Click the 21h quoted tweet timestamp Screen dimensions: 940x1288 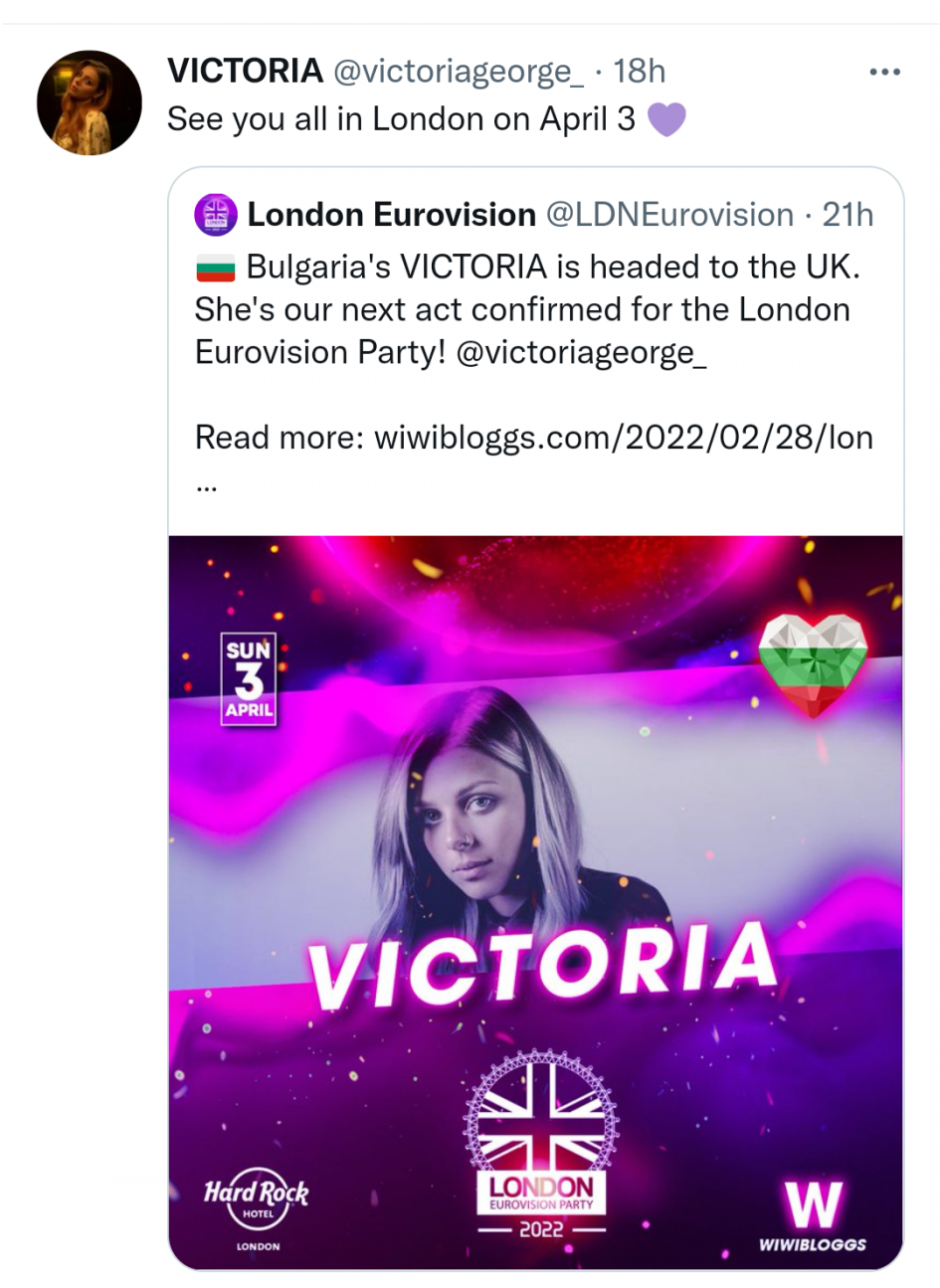(x=847, y=215)
